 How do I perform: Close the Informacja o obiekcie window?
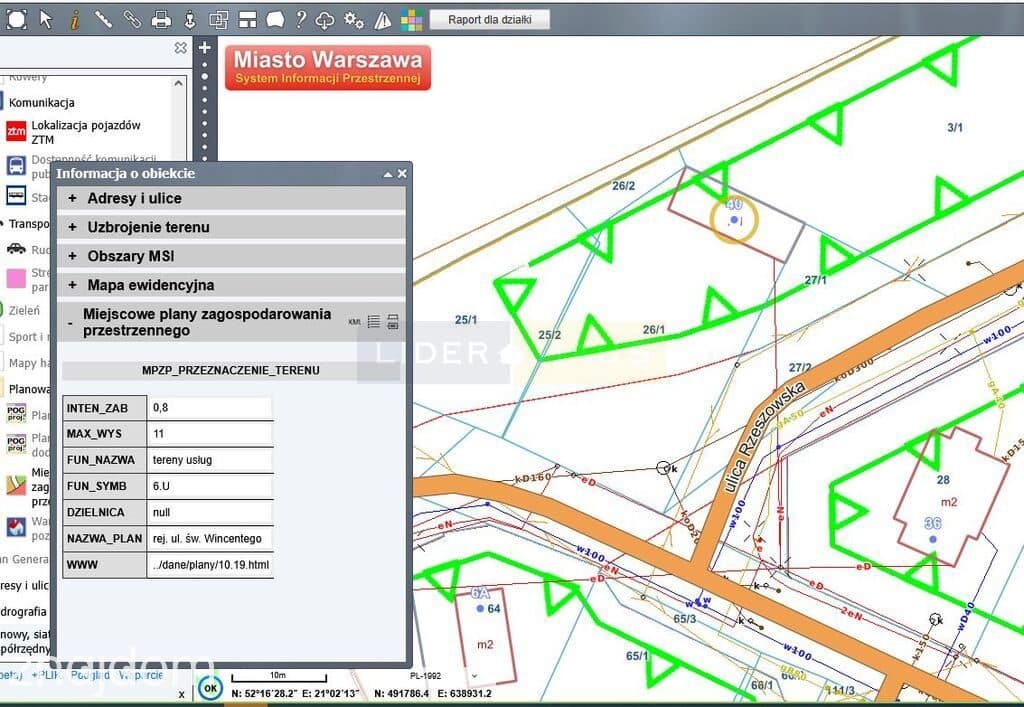[x=402, y=174]
